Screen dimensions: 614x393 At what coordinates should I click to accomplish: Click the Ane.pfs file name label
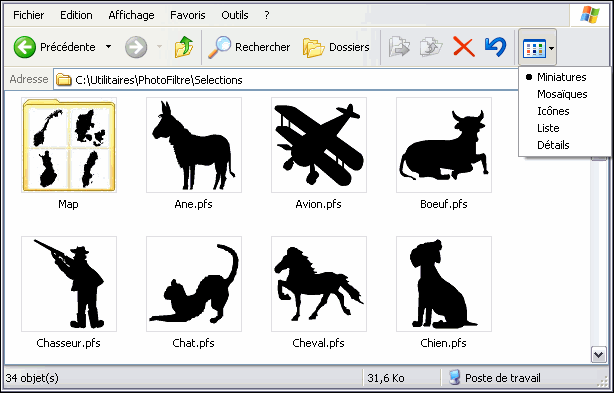(x=193, y=204)
